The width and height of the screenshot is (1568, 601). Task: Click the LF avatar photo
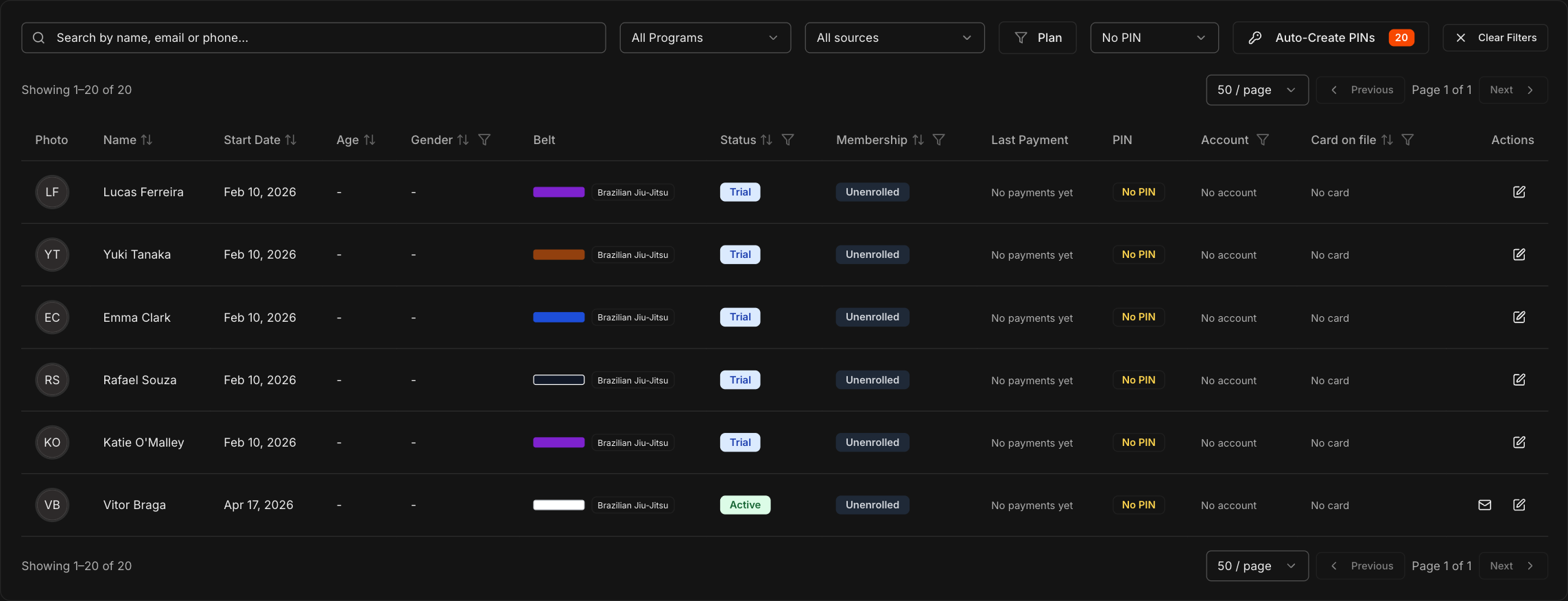[52, 192]
